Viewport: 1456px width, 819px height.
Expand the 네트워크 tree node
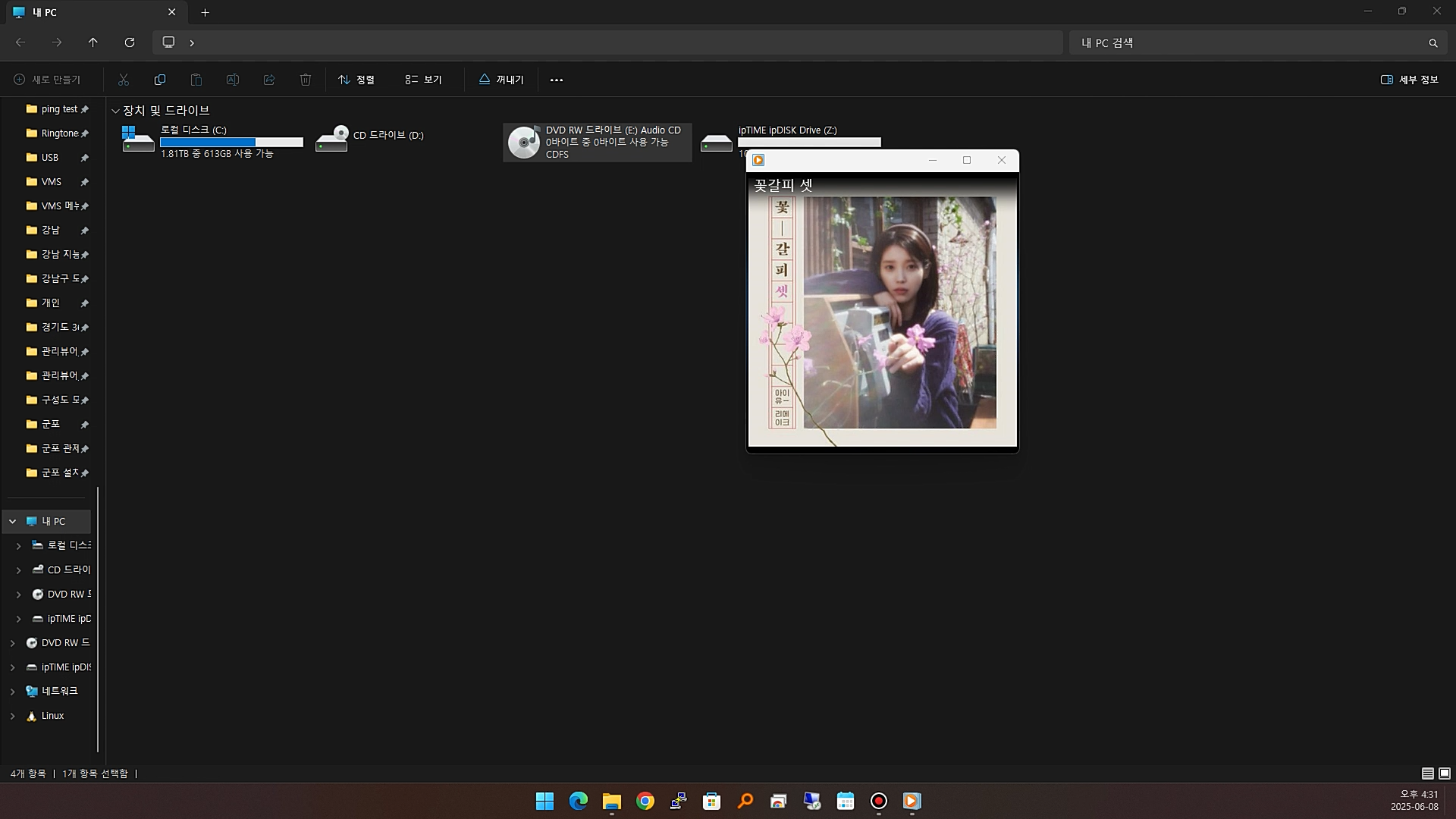coord(12,692)
